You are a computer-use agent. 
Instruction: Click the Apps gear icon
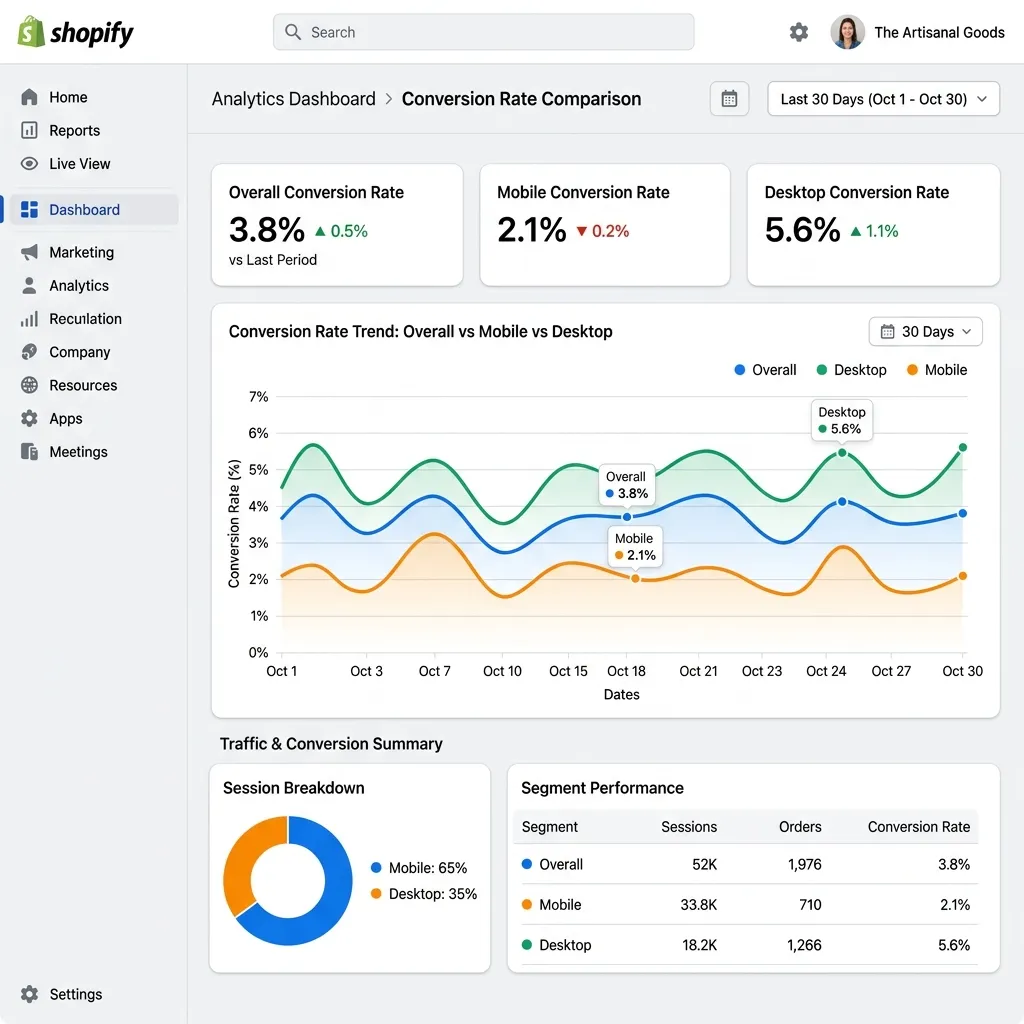29,419
